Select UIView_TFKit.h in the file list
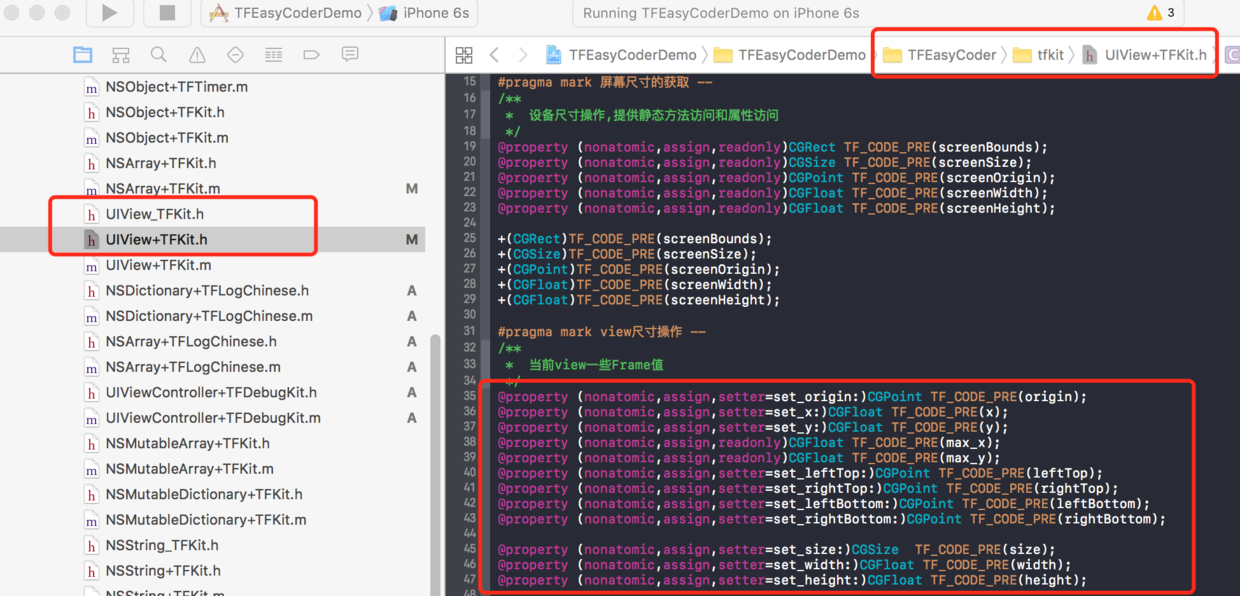 (x=154, y=214)
